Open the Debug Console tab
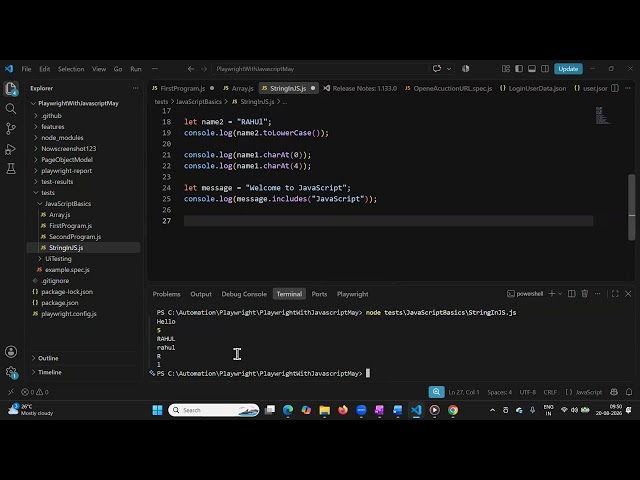The image size is (640, 480). pos(244,294)
